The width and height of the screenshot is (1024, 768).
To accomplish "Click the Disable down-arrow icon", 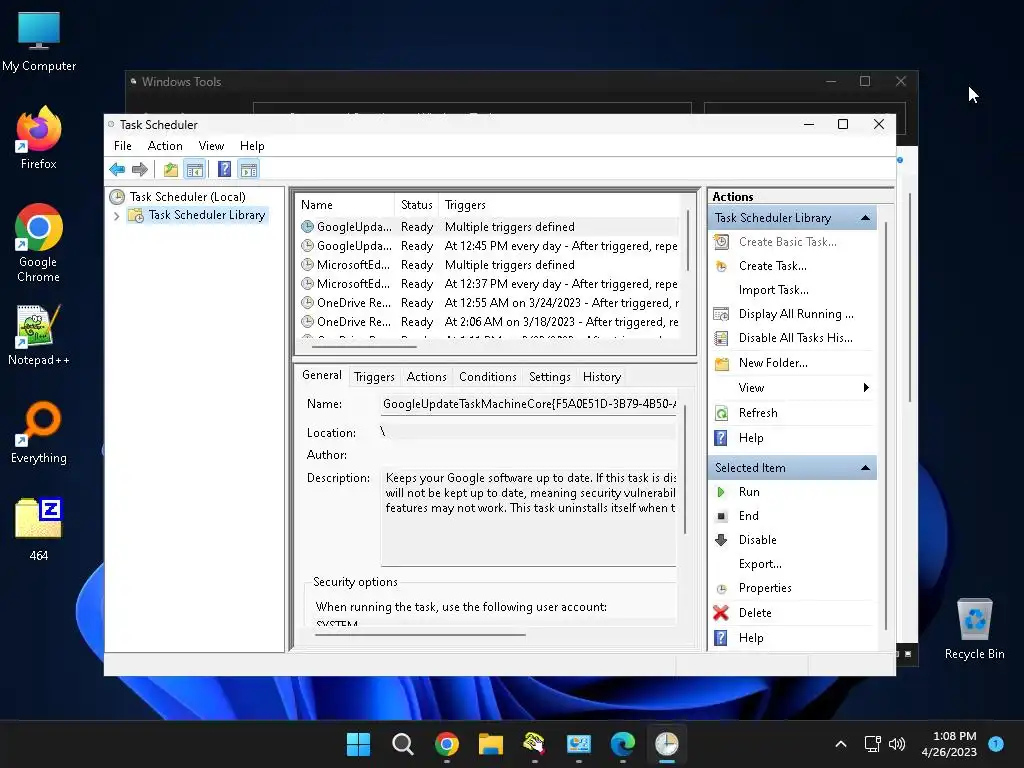I will 721,540.
